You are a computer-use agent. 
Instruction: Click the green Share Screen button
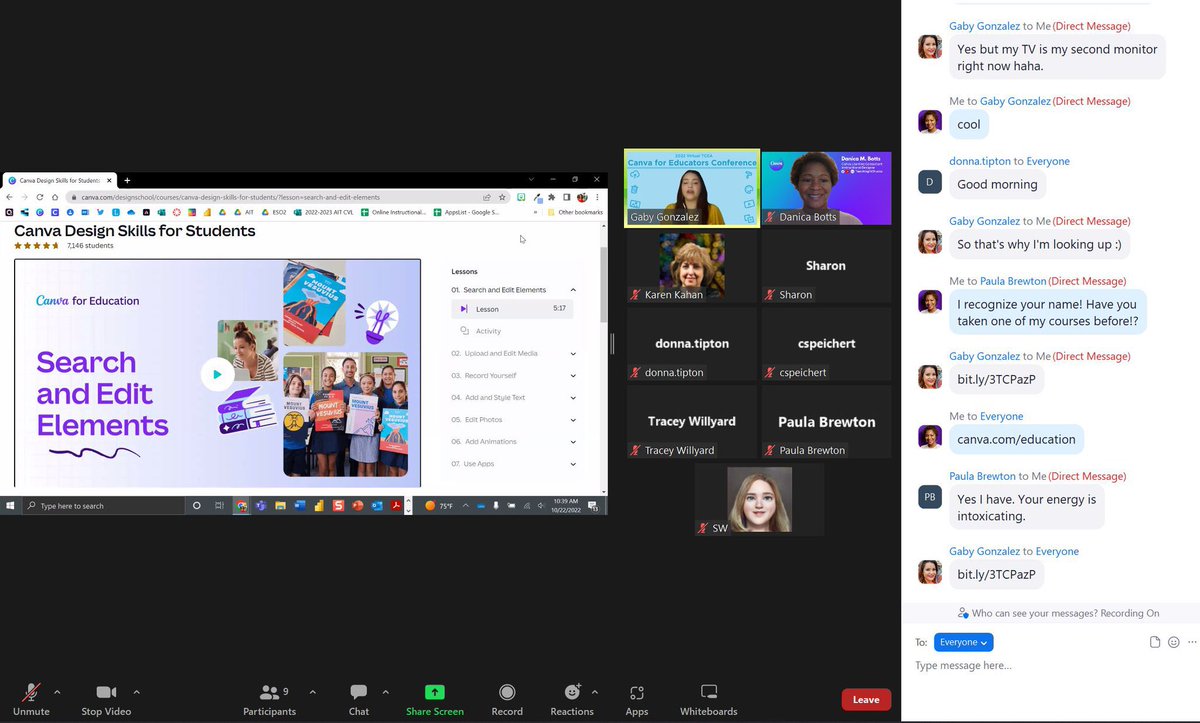[435, 698]
